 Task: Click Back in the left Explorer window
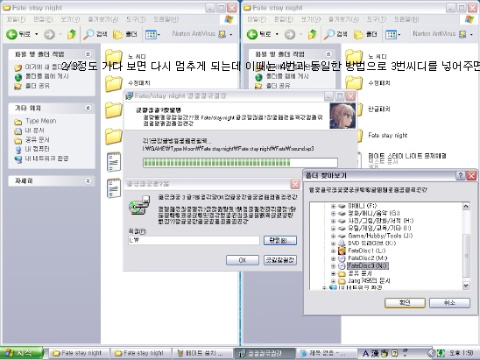[x=18, y=34]
